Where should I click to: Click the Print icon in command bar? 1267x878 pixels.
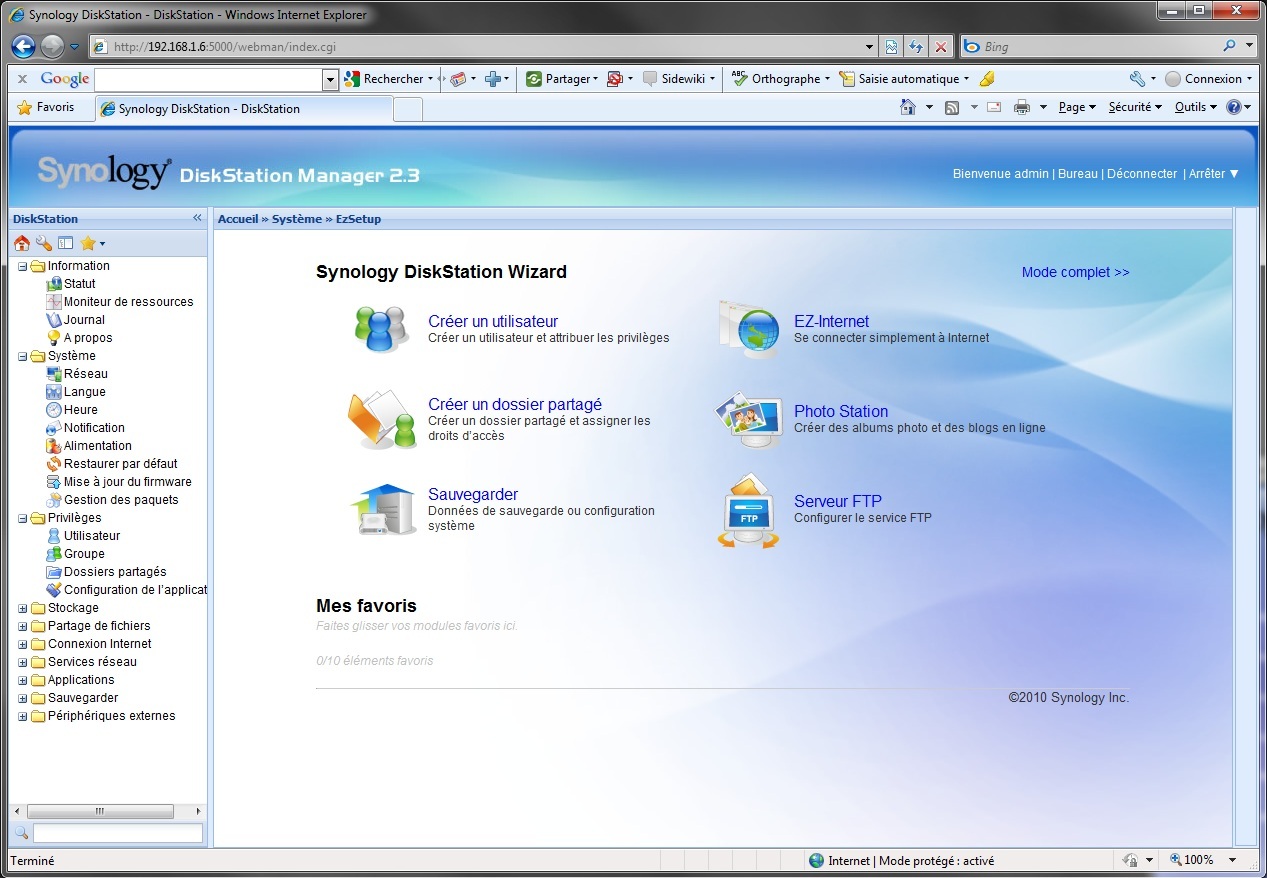click(x=1022, y=107)
